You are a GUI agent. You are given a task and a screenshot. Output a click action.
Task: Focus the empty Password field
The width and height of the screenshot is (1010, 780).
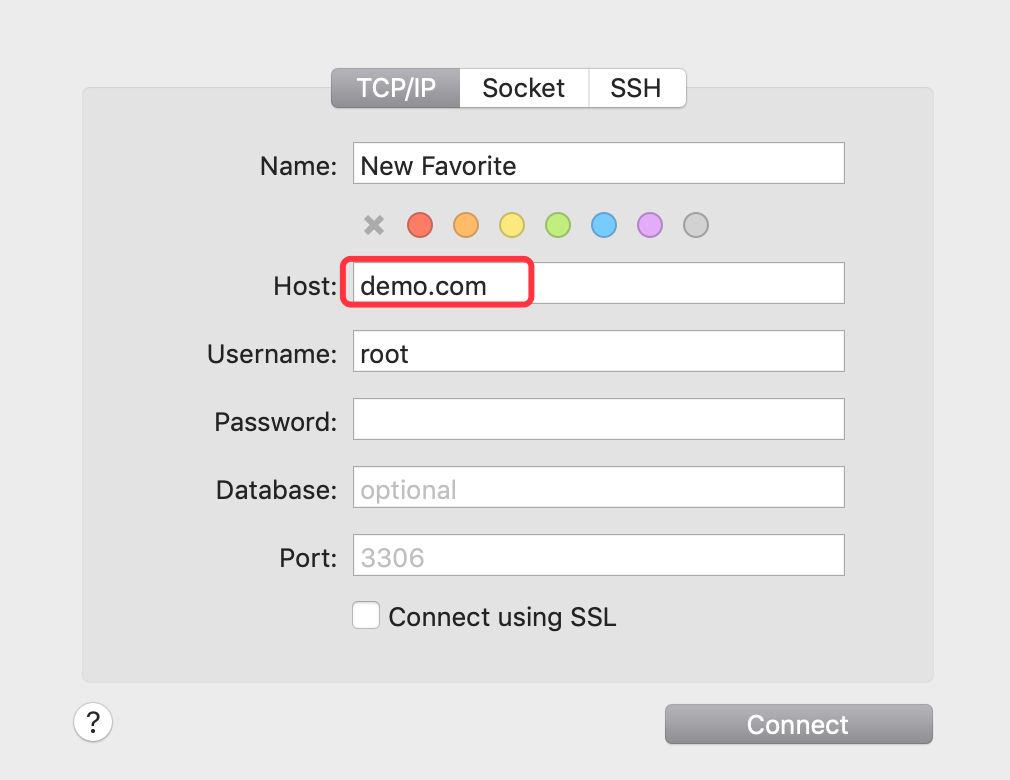[598, 419]
